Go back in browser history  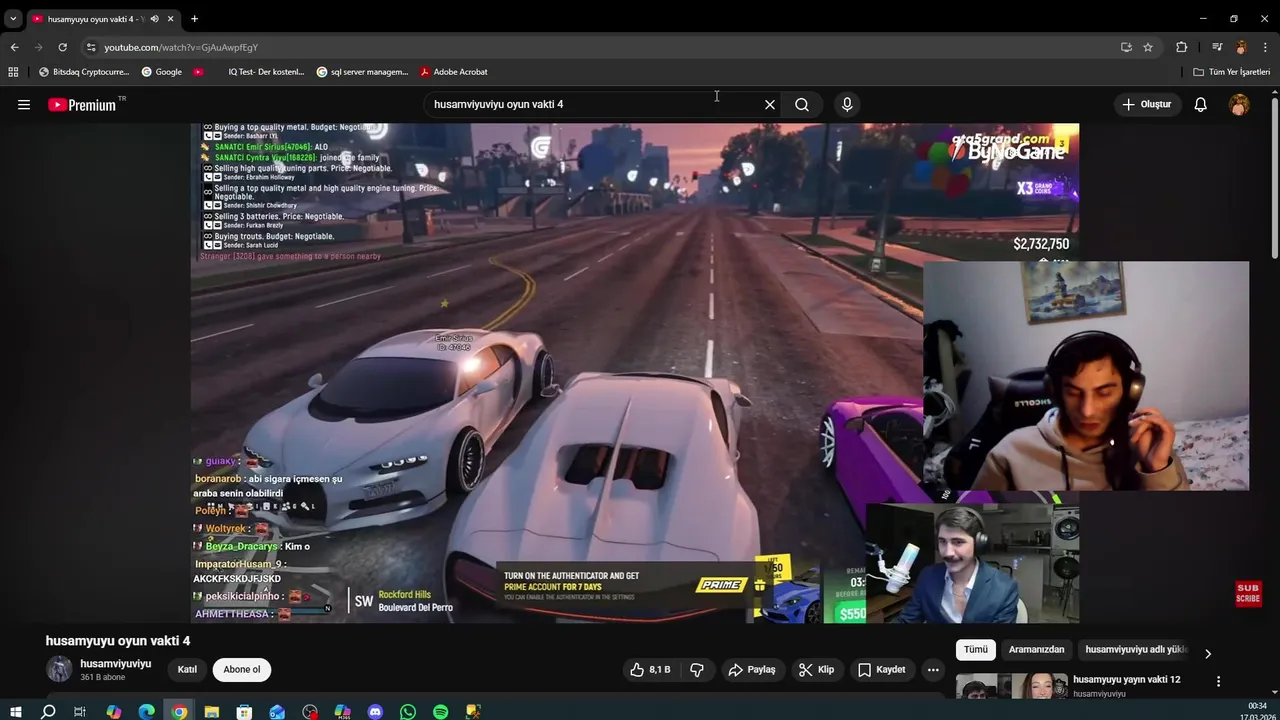tap(14, 47)
